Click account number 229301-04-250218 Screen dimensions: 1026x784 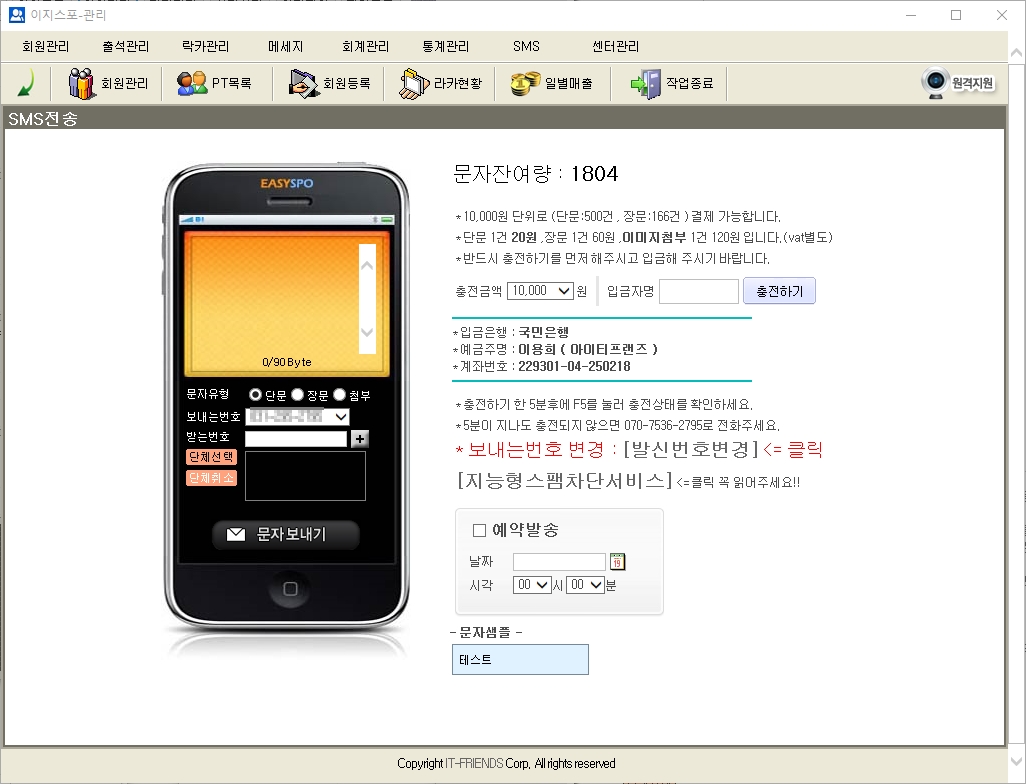tap(575, 366)
